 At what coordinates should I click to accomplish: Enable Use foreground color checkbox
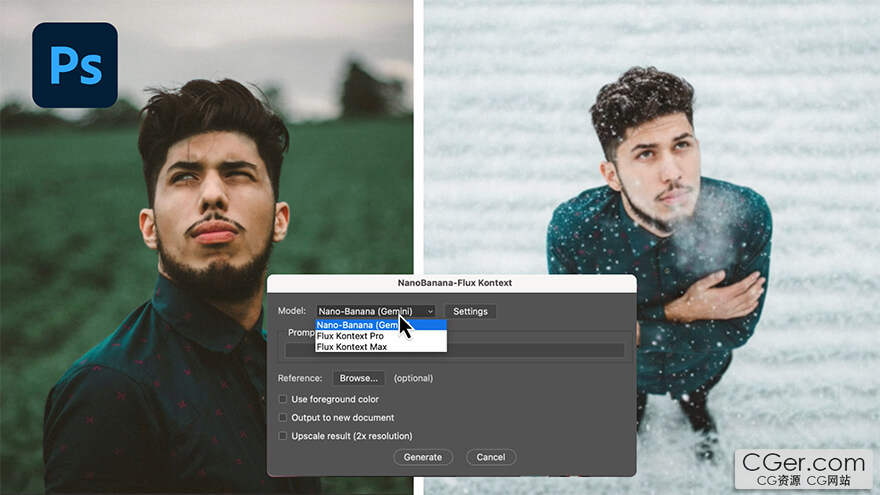(283, 399)
